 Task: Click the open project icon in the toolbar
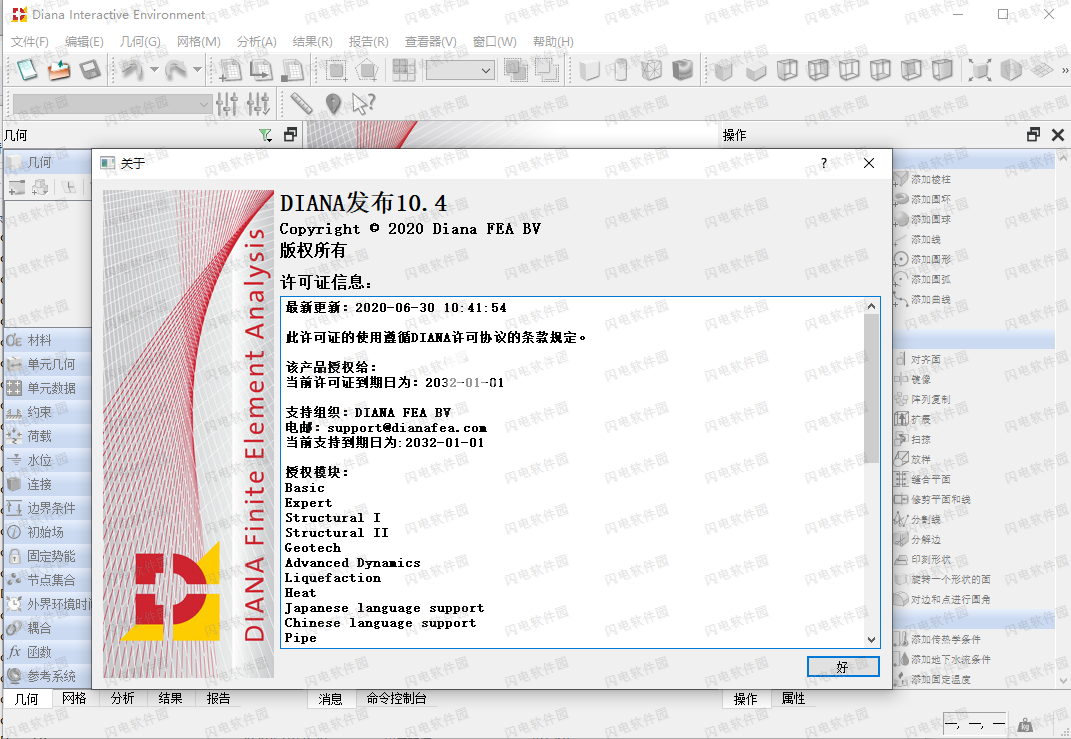click(x=59, y=70)
